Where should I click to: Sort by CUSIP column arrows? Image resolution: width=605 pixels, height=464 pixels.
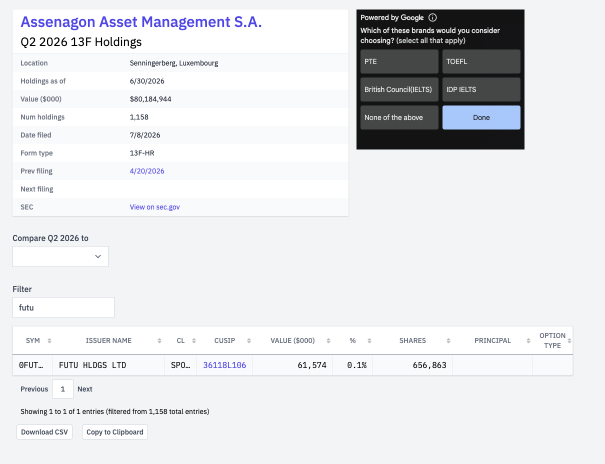coord(249,341)
